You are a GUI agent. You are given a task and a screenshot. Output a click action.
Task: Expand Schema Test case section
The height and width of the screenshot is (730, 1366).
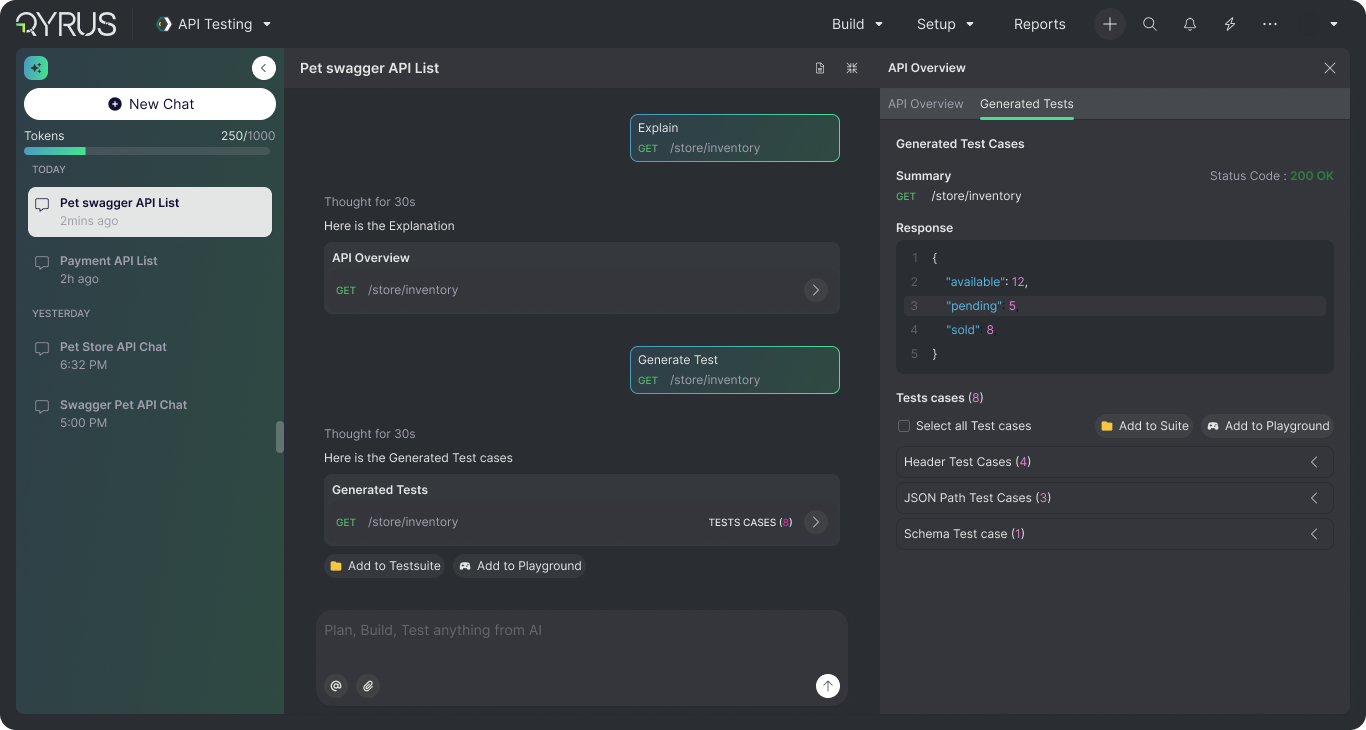pos(1115,534)
